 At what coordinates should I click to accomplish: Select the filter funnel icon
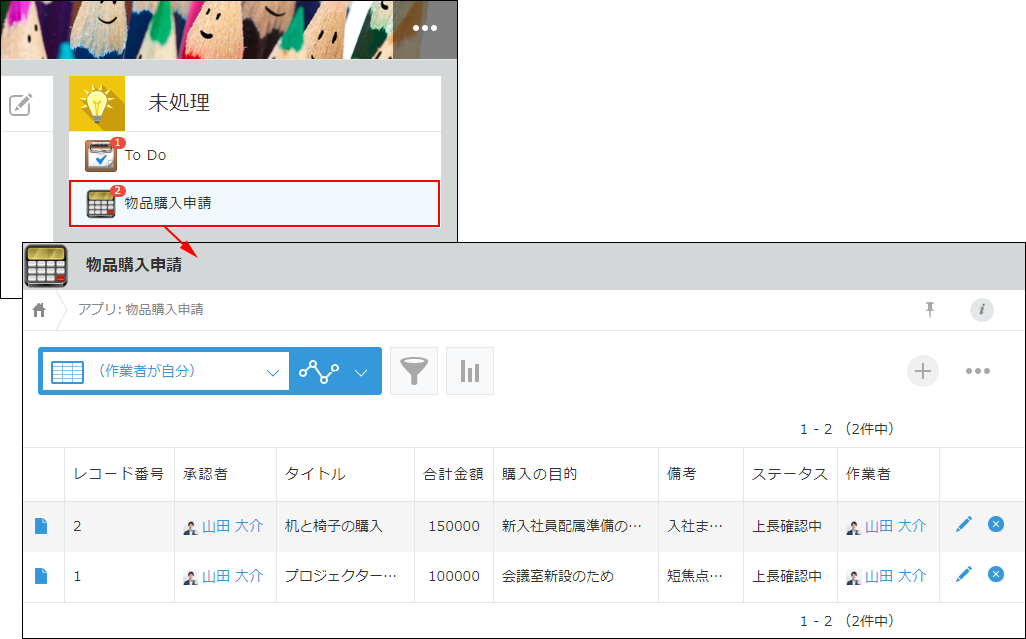413,370
